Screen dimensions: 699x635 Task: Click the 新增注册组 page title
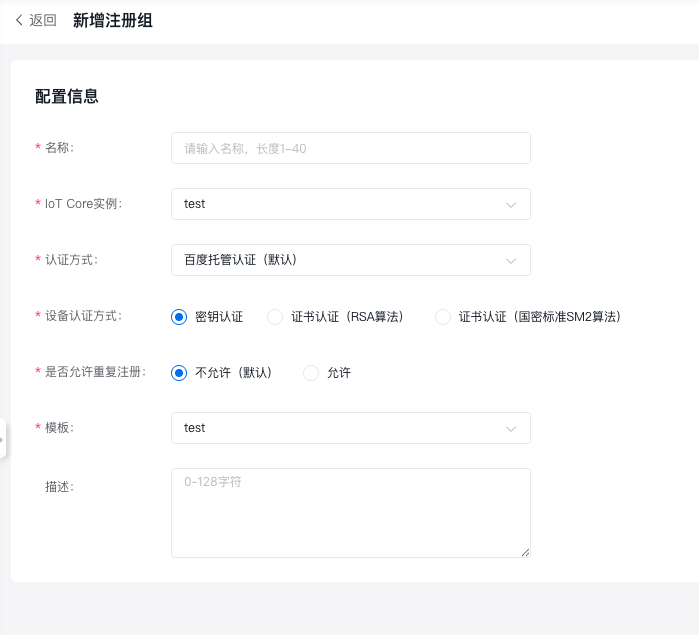[113, 20]
